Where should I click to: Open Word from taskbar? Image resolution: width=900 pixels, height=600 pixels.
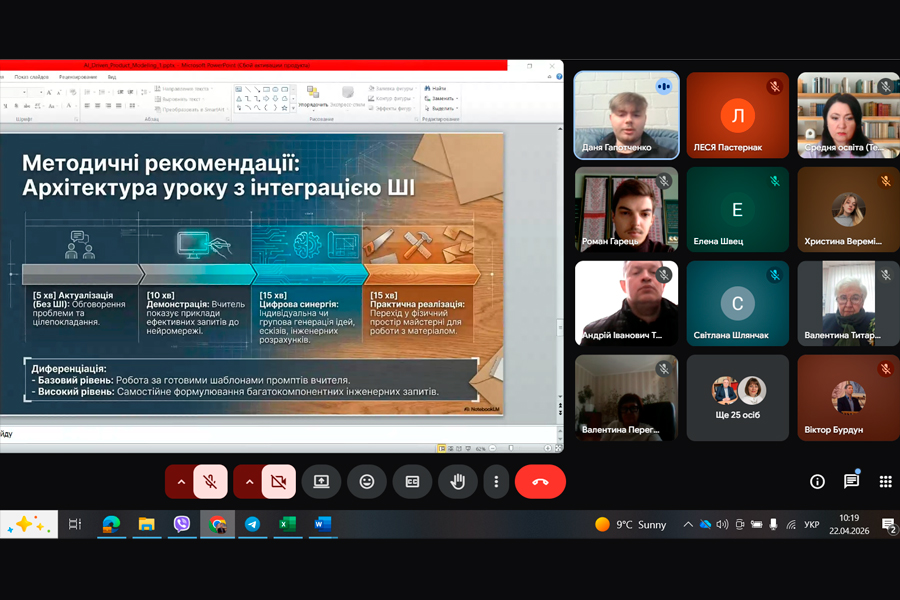[323, 524]
